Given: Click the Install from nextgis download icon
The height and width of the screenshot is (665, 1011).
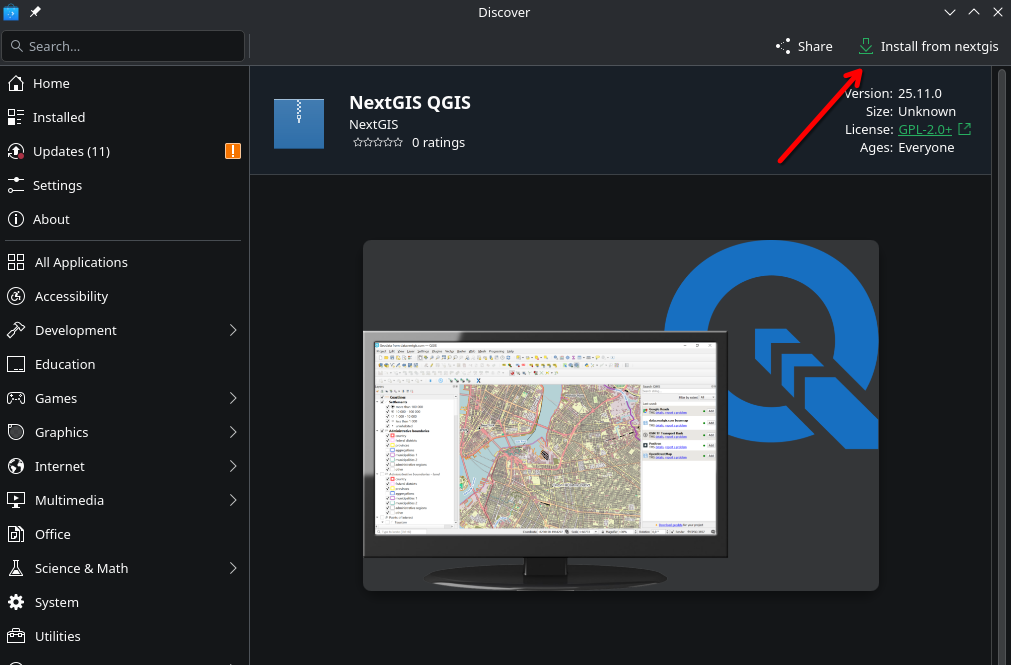Looking at the screenshot, I should [866, 47].
